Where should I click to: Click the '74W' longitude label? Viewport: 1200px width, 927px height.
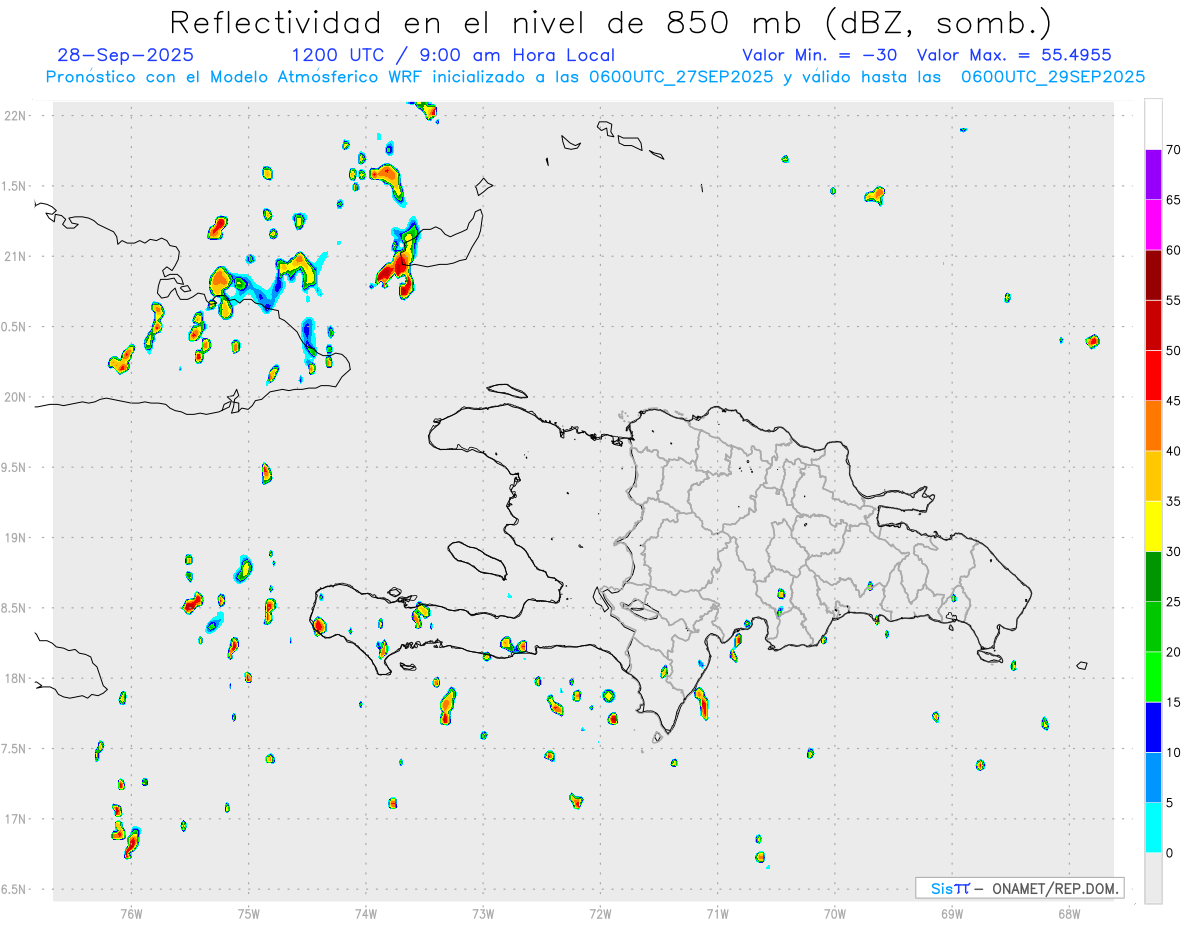pos(366,913)
